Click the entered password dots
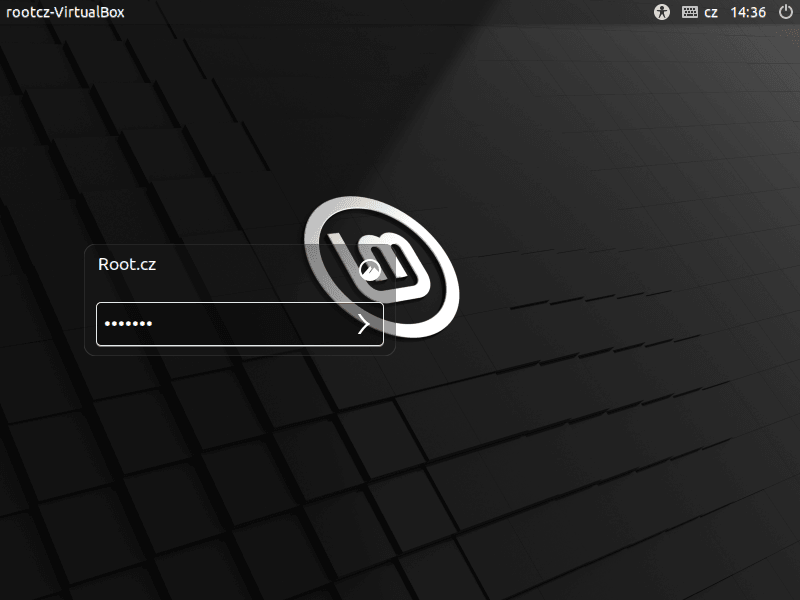 click(x=127, y=323)
